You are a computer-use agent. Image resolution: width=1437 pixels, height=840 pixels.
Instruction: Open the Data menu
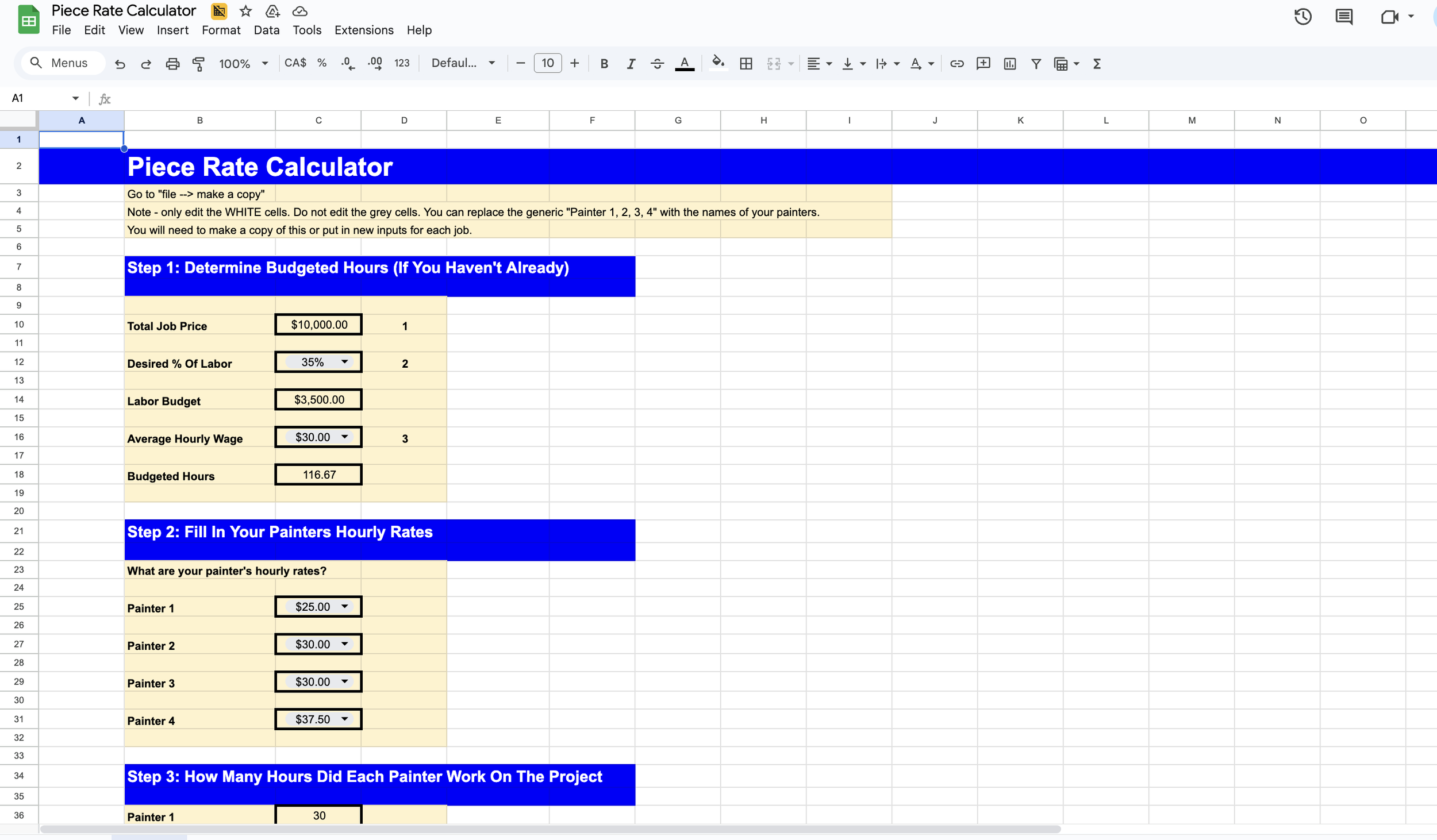pos(267,30)
